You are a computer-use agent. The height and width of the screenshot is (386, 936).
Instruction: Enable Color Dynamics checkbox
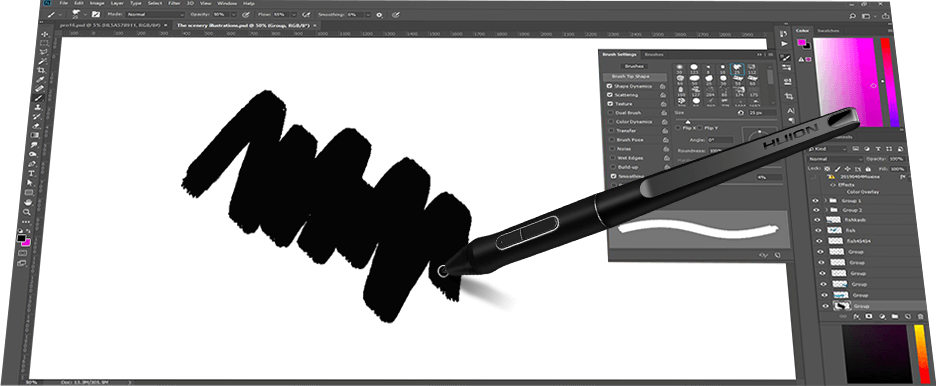coord(611,122)
